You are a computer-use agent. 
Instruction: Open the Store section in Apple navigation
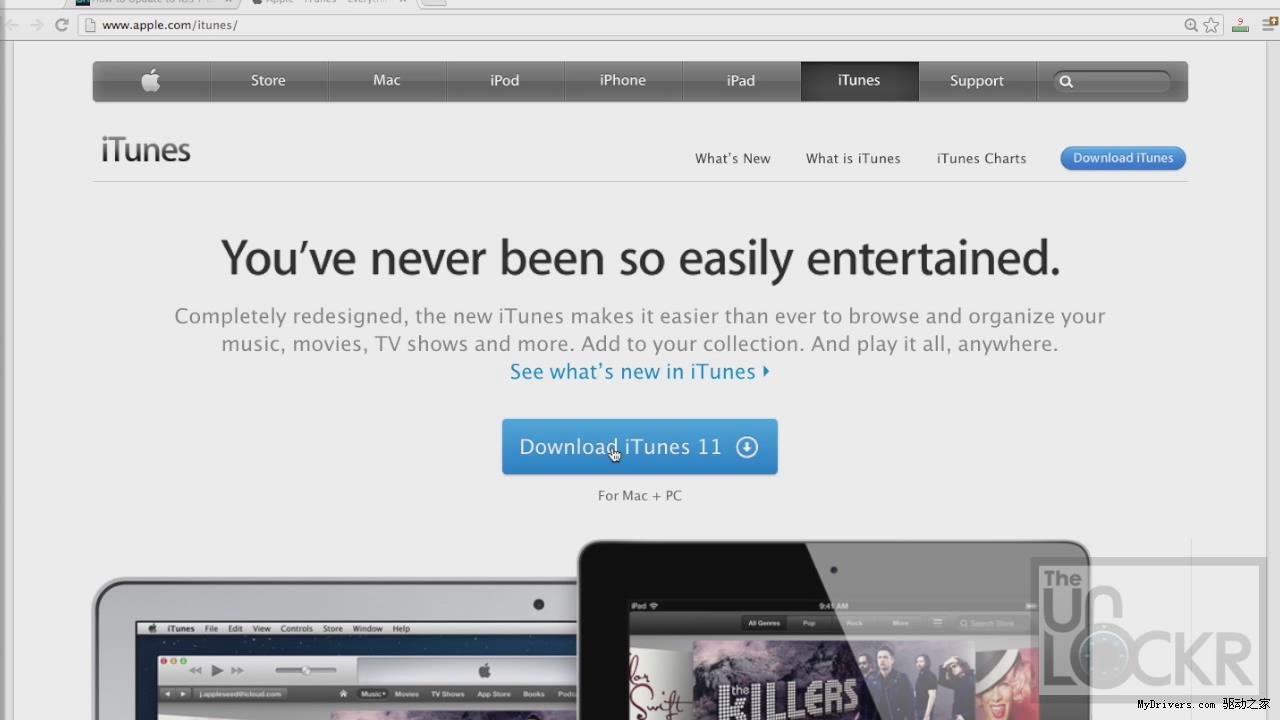(x=268, y=81)
